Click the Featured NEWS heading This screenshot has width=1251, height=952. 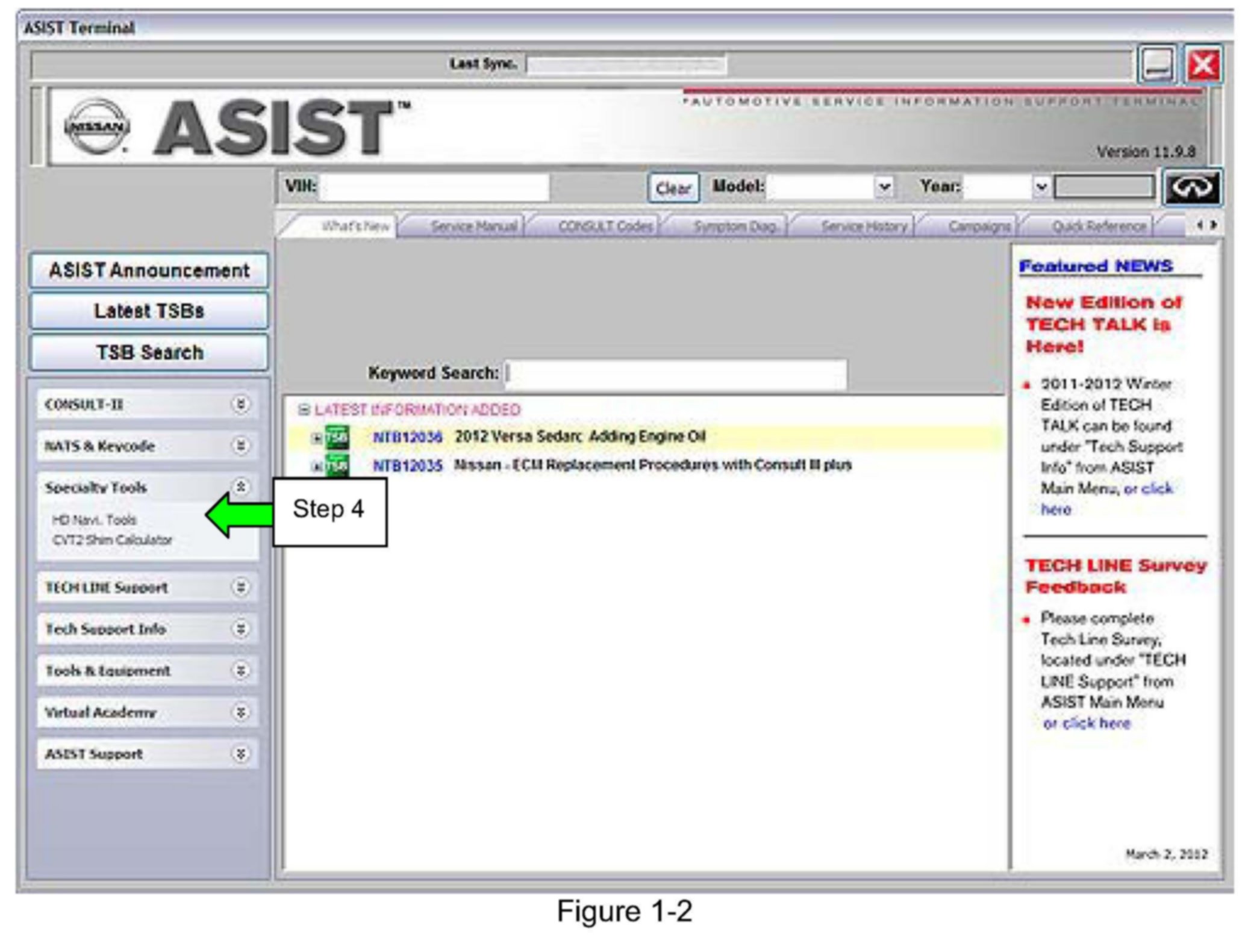click(x=1096, y=266)
